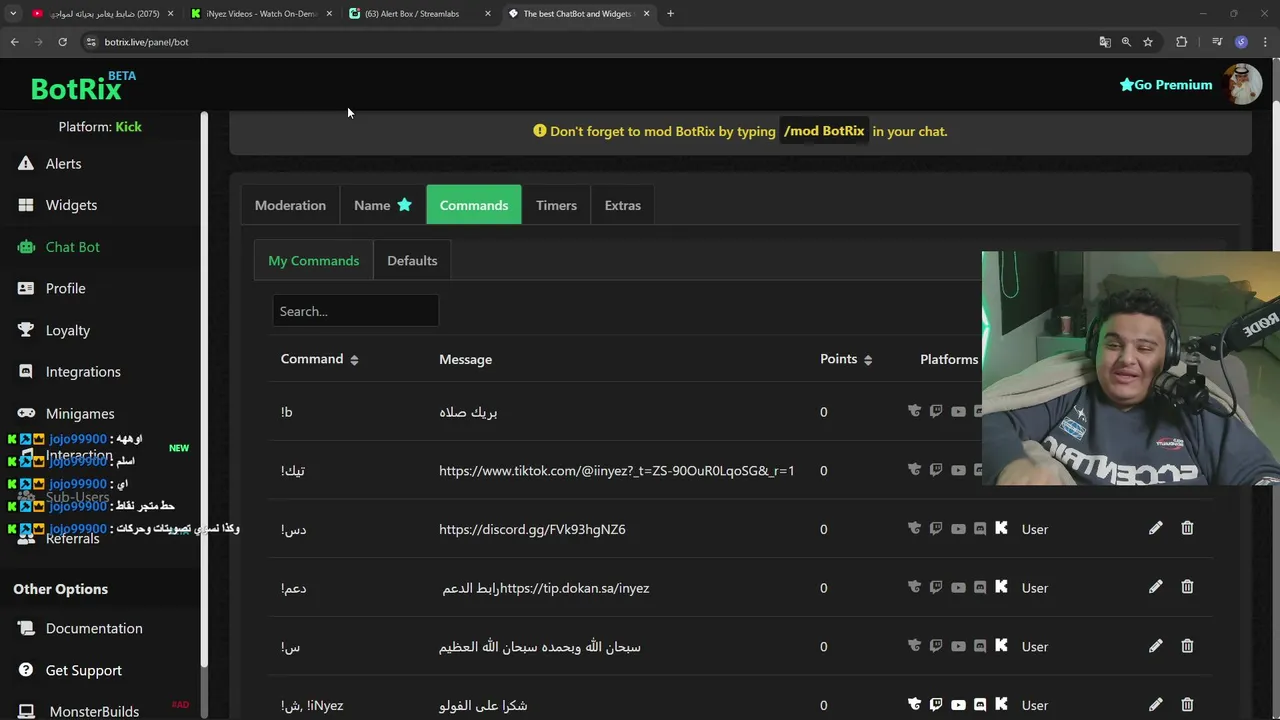
Task: Open the Chrome extensions puzzle icon
Action: coord(1182,42)
